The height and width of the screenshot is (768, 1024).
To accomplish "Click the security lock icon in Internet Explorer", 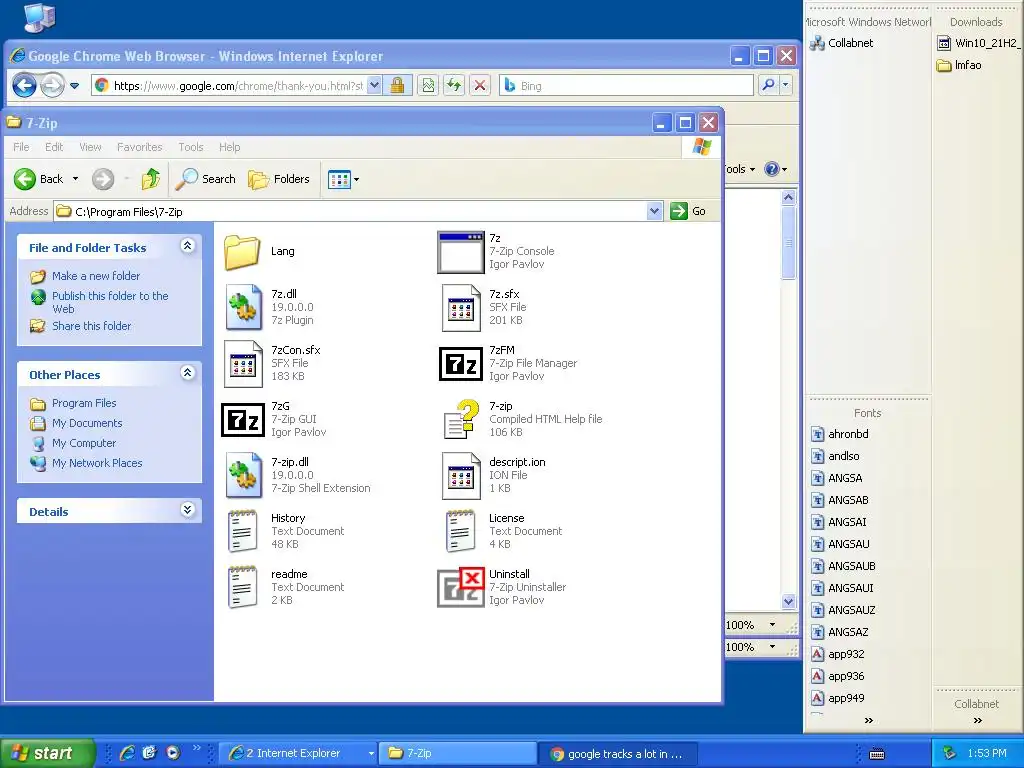I will (397, 85).
